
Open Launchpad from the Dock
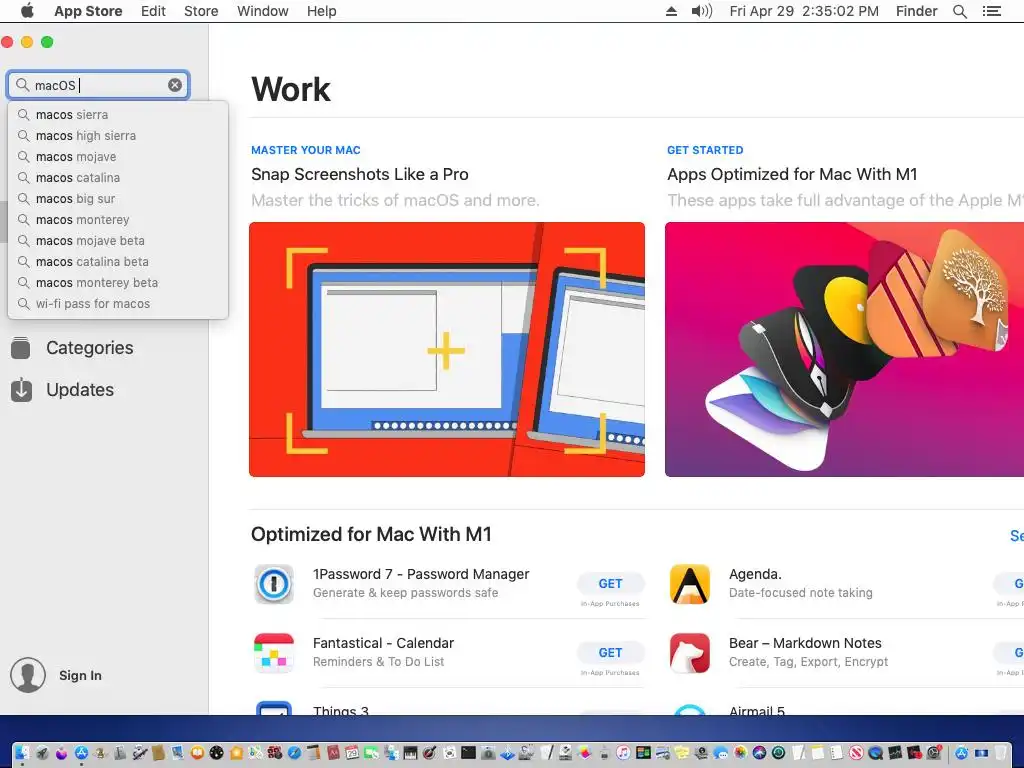coord(42,753)
